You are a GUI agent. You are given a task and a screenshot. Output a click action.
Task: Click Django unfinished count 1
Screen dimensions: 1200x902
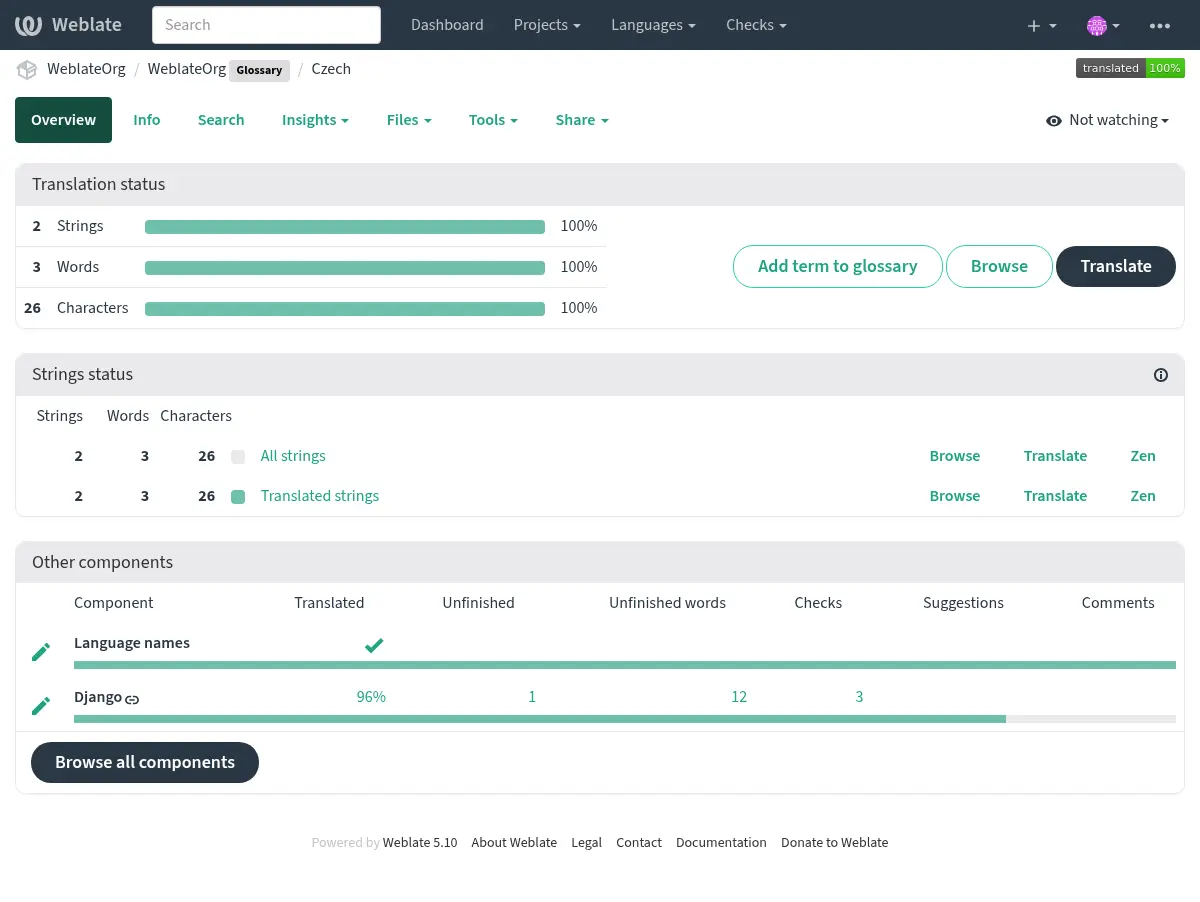click(x=532, y=697)
